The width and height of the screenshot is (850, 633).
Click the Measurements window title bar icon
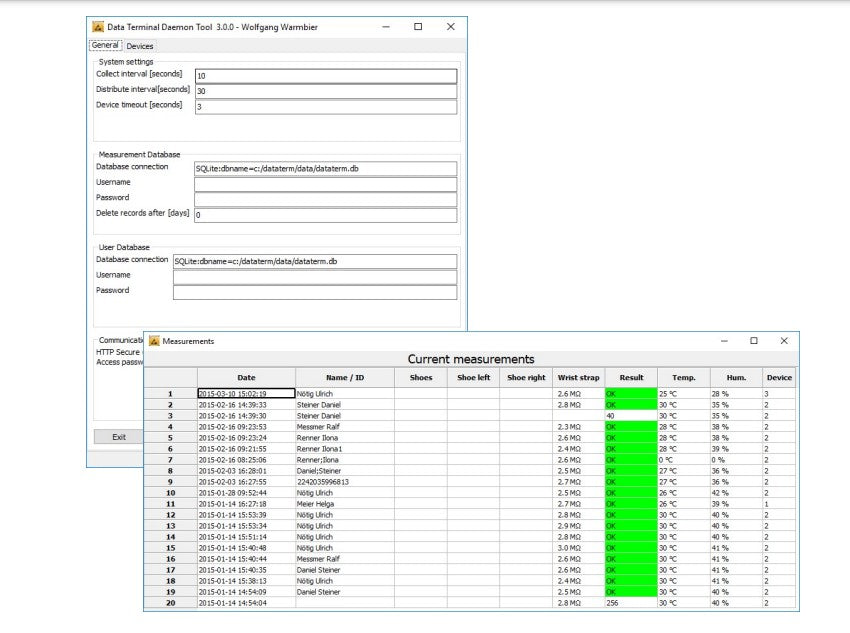[155, 341]
